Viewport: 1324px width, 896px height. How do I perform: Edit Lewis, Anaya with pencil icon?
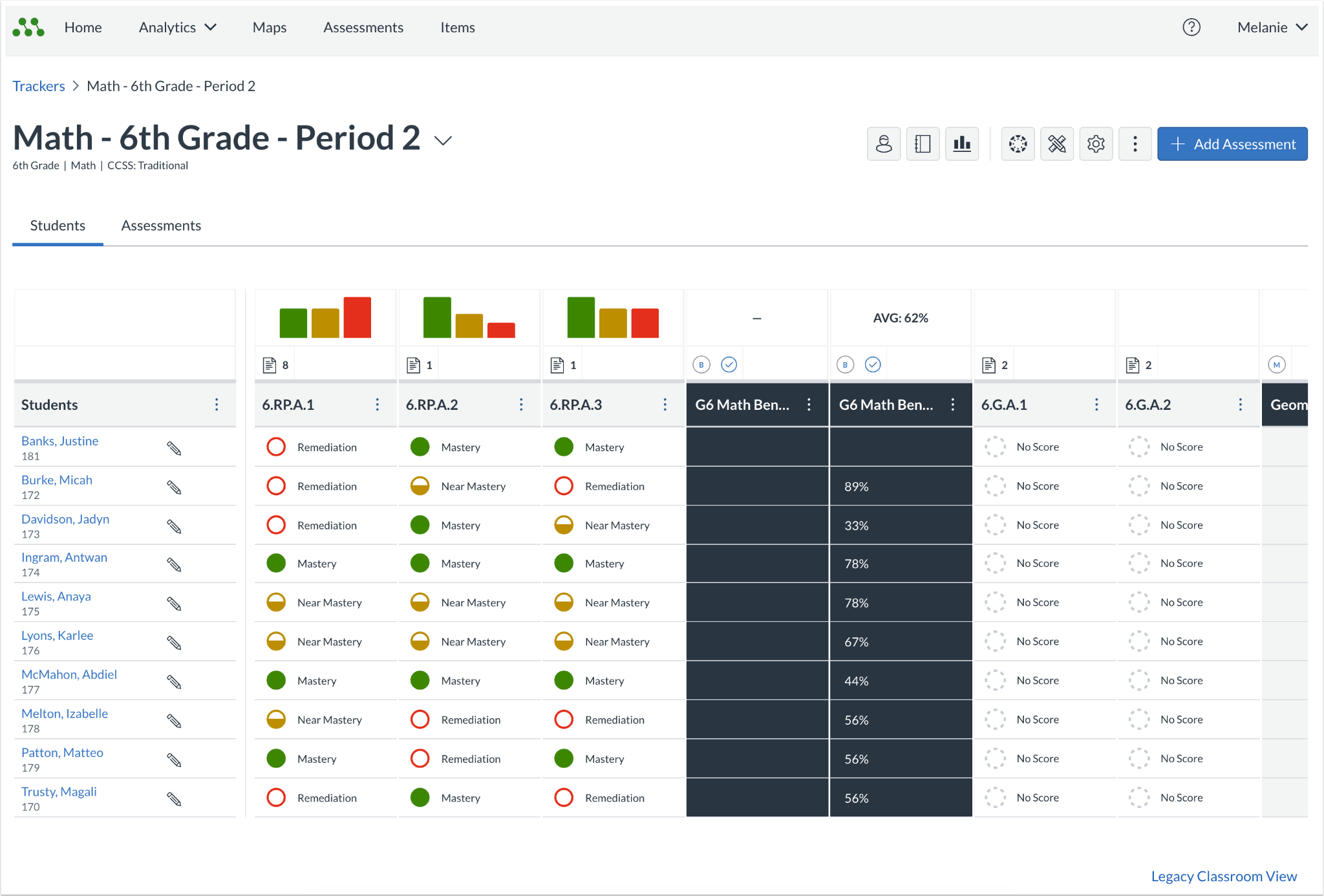[174, 603]
